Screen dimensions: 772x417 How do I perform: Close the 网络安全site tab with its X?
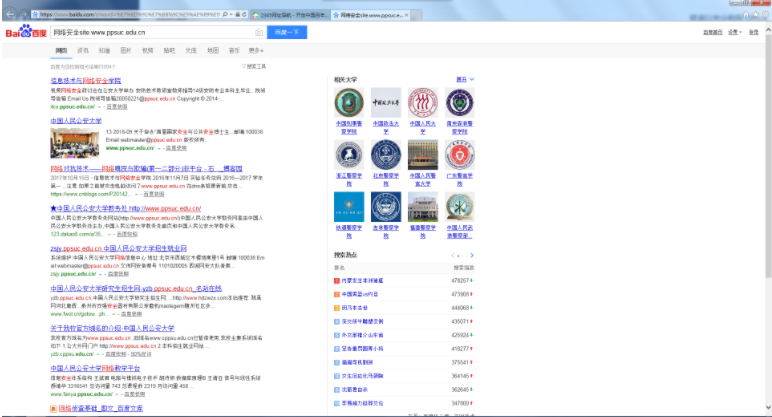406,15
